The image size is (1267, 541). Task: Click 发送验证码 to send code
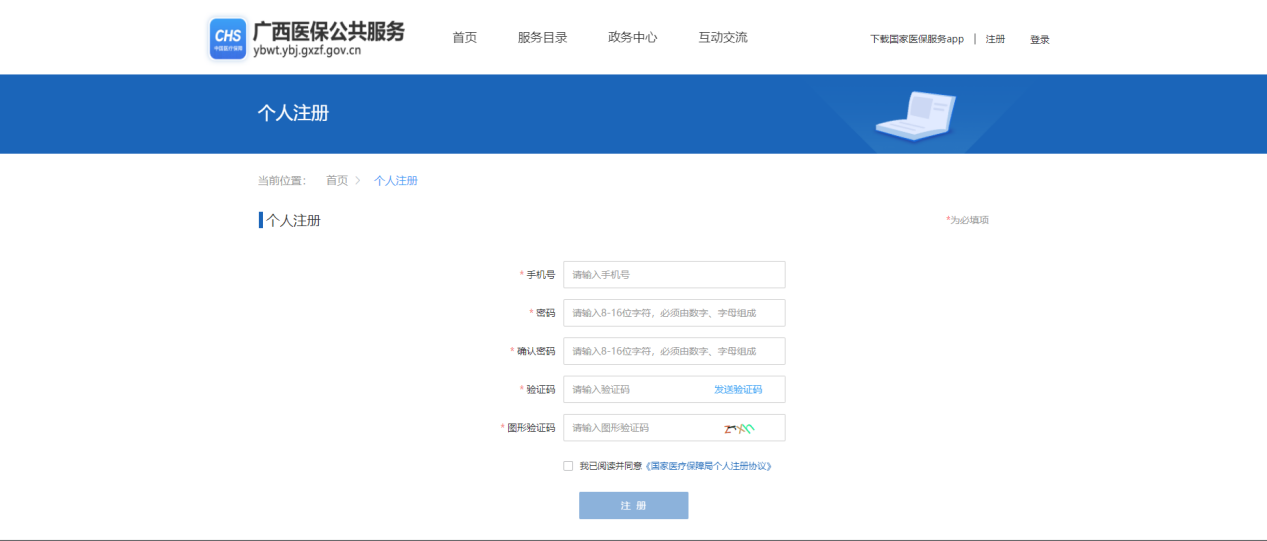(x=737, y=390)
